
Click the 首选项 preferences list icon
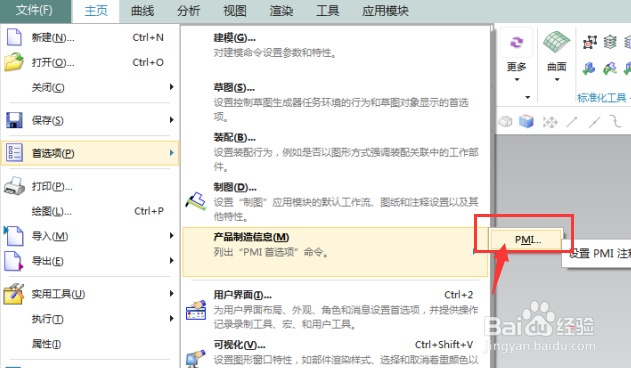click(x=14, y=153)
